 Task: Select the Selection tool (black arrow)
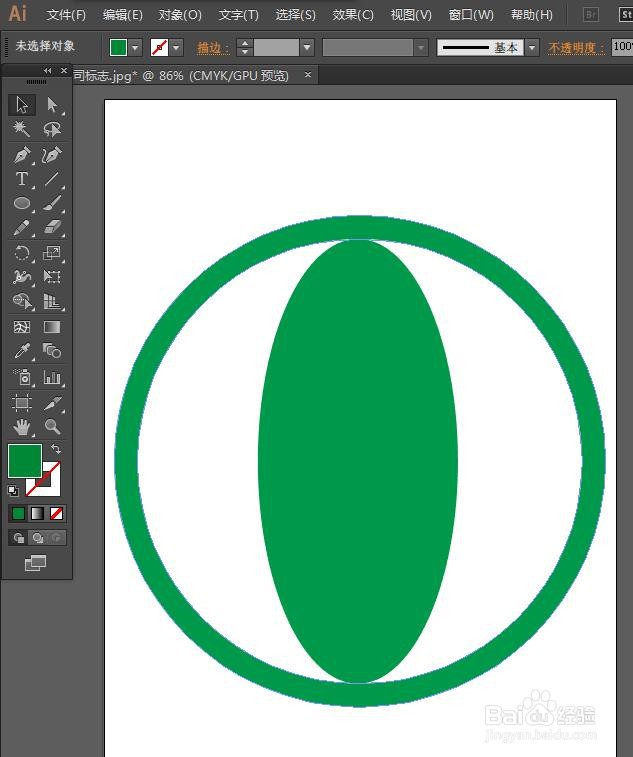click(22, 105)
